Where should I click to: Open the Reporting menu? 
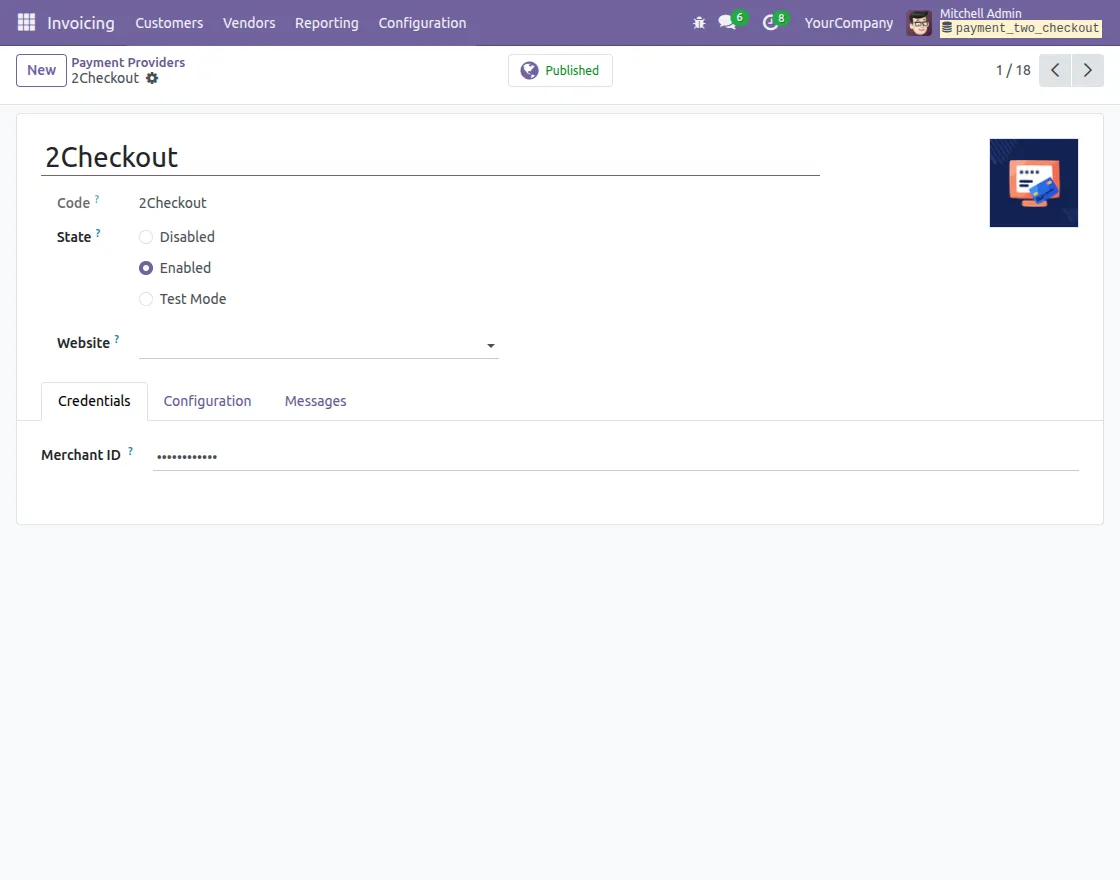326,22
